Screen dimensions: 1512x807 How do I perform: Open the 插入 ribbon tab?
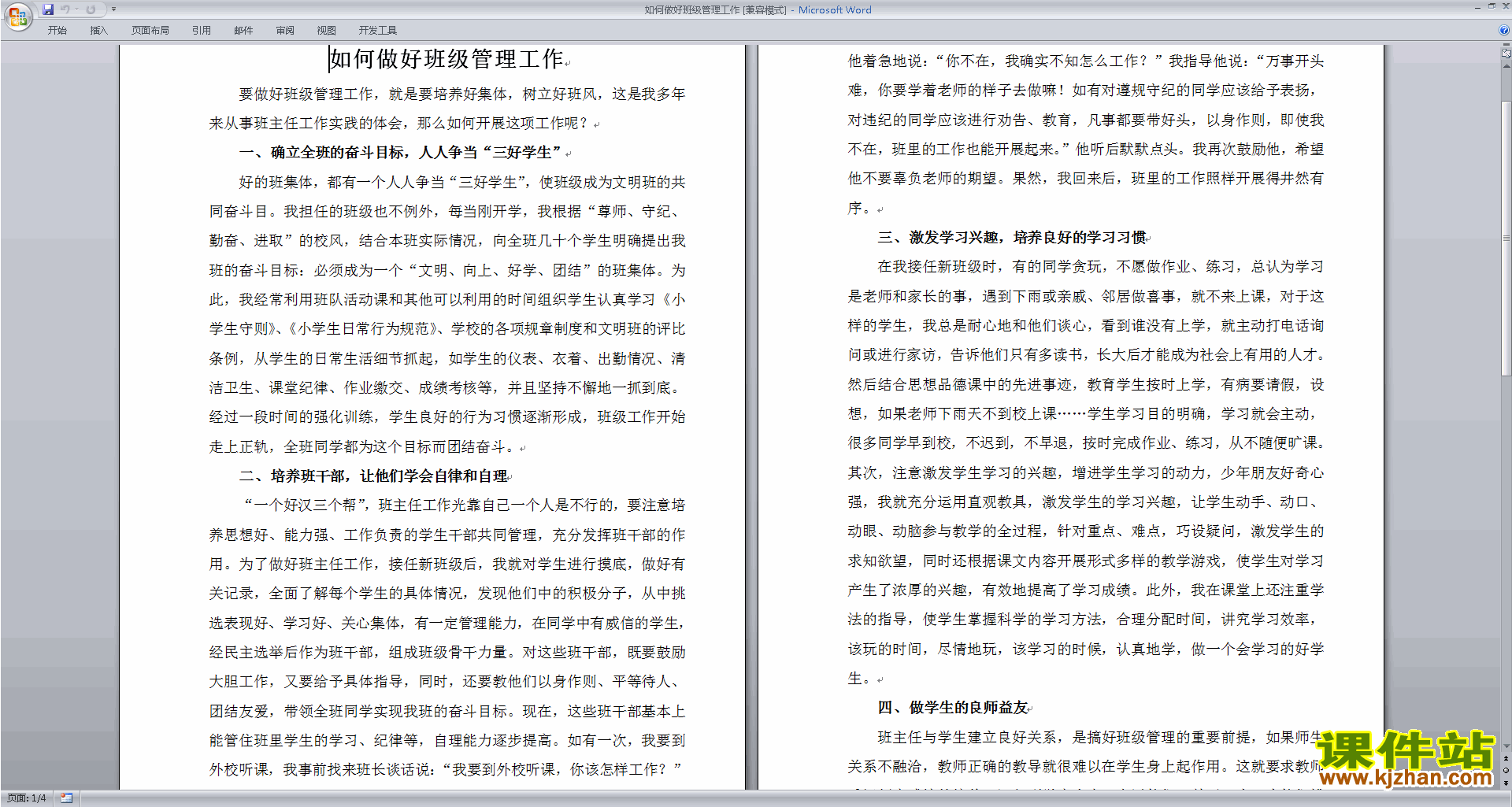(x=98, y=31)
